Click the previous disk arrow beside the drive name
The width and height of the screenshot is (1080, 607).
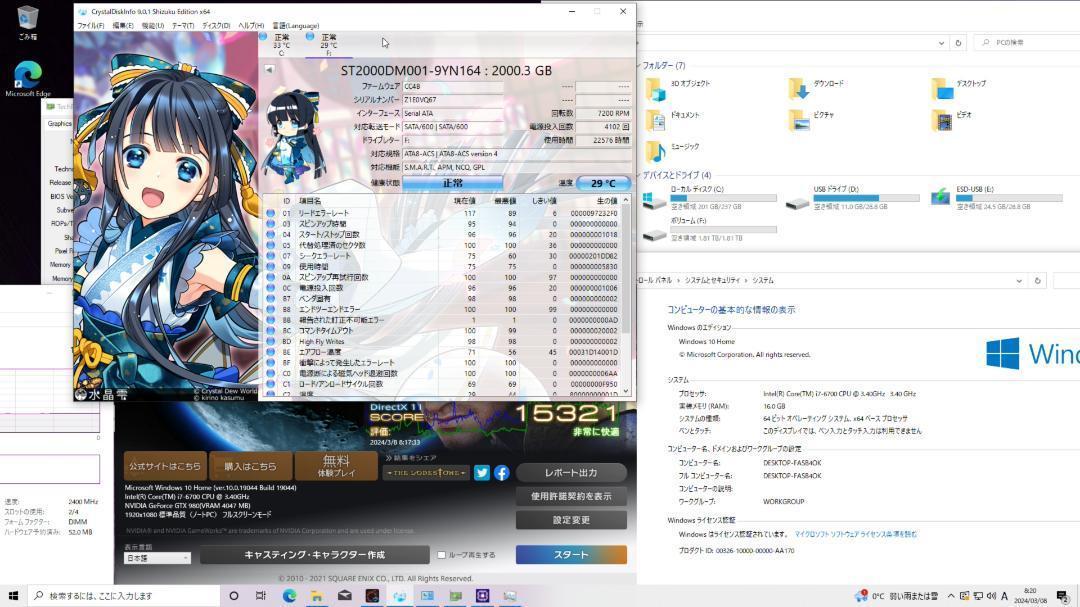(x=269, y=70)
